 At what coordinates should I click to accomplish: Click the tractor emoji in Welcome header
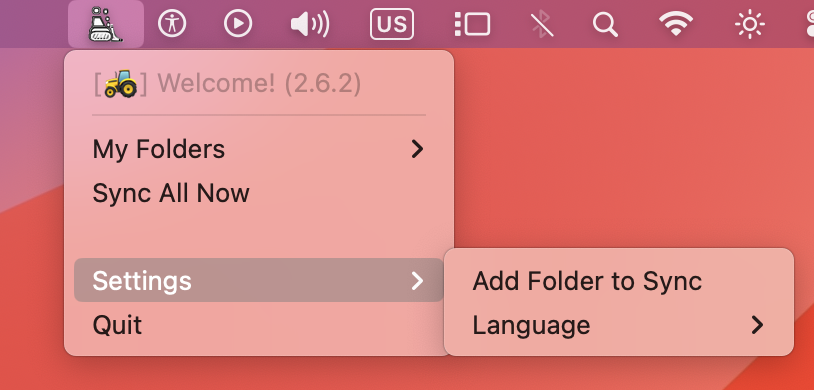[x=120, y=84]
